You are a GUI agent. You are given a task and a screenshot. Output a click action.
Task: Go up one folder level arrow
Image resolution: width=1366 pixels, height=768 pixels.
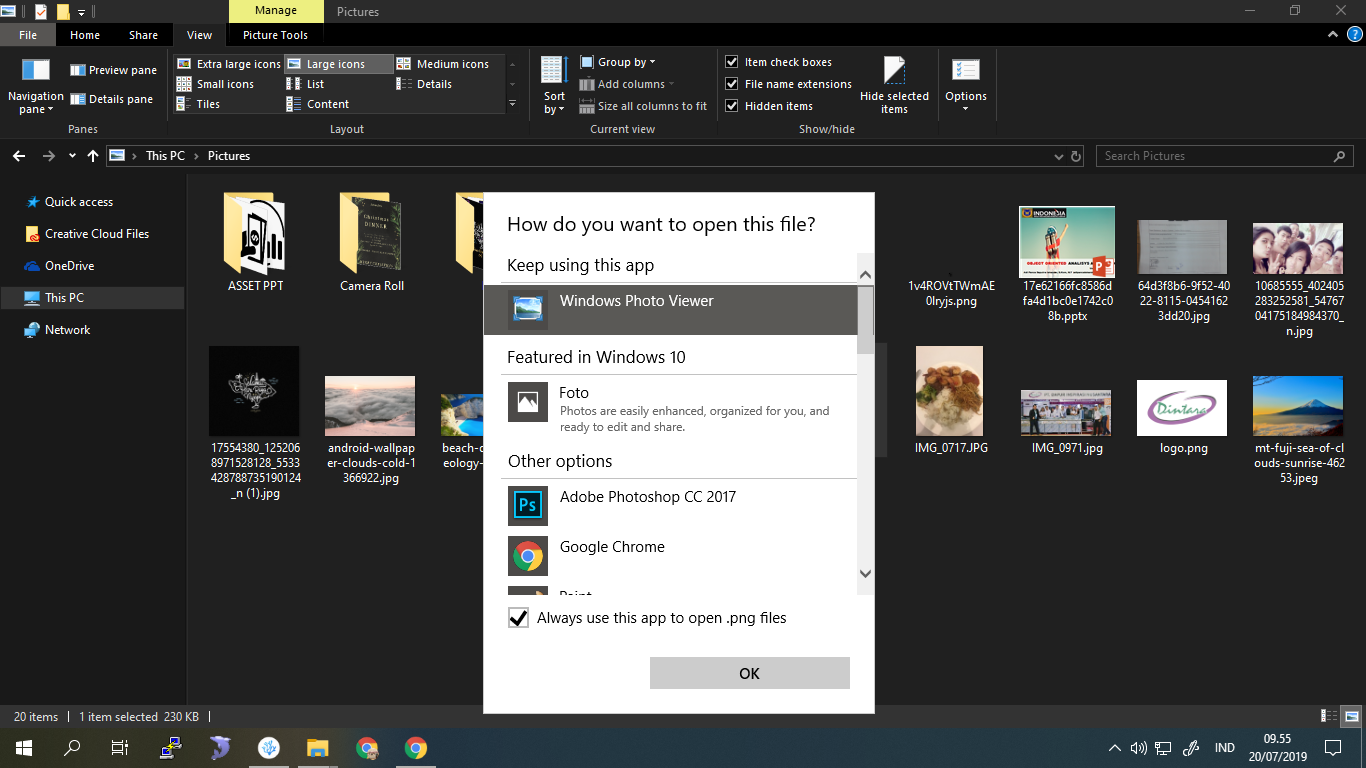click(93, 156)
